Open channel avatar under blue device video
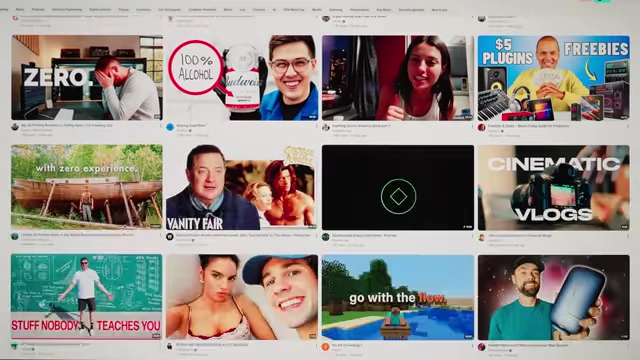 [482, 347]
